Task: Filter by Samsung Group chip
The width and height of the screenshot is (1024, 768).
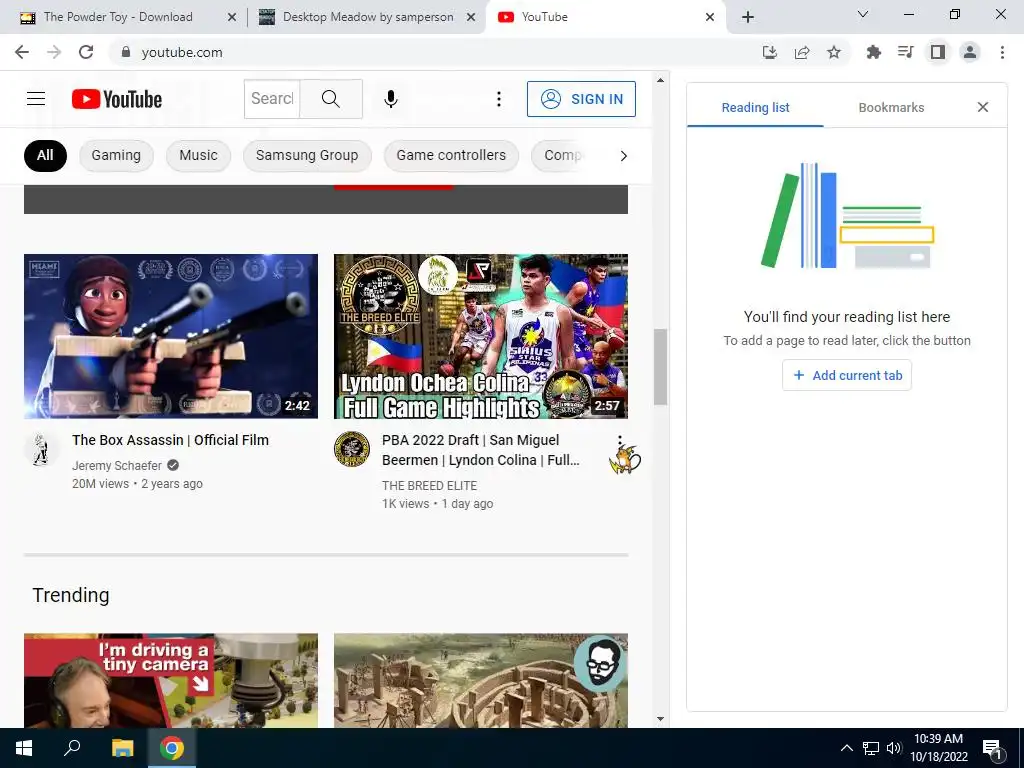Action: [307, 155]
